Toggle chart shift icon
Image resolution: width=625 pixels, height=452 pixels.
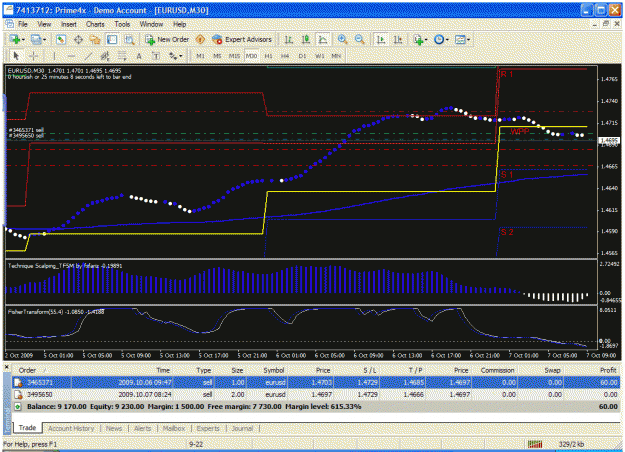tap(398, 39)
